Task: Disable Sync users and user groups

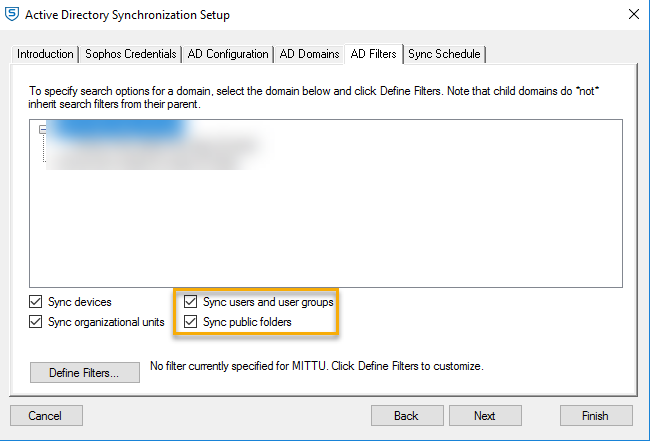Action: [192, 302]
